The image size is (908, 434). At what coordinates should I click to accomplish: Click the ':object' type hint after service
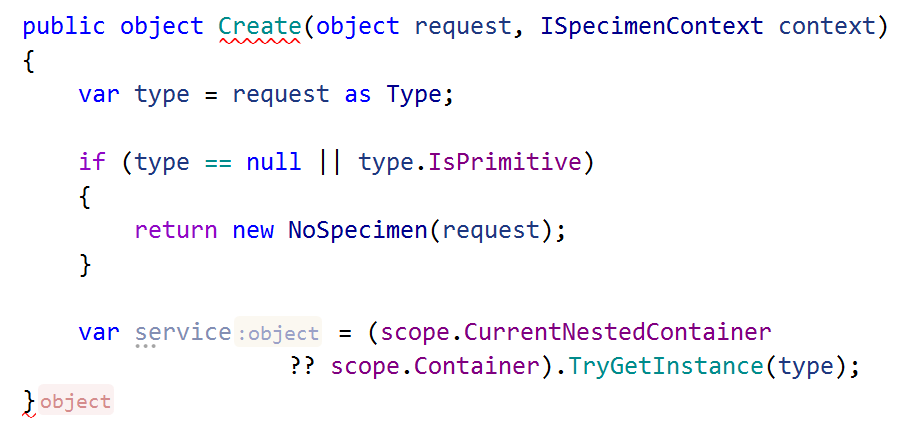coord(278,333)
